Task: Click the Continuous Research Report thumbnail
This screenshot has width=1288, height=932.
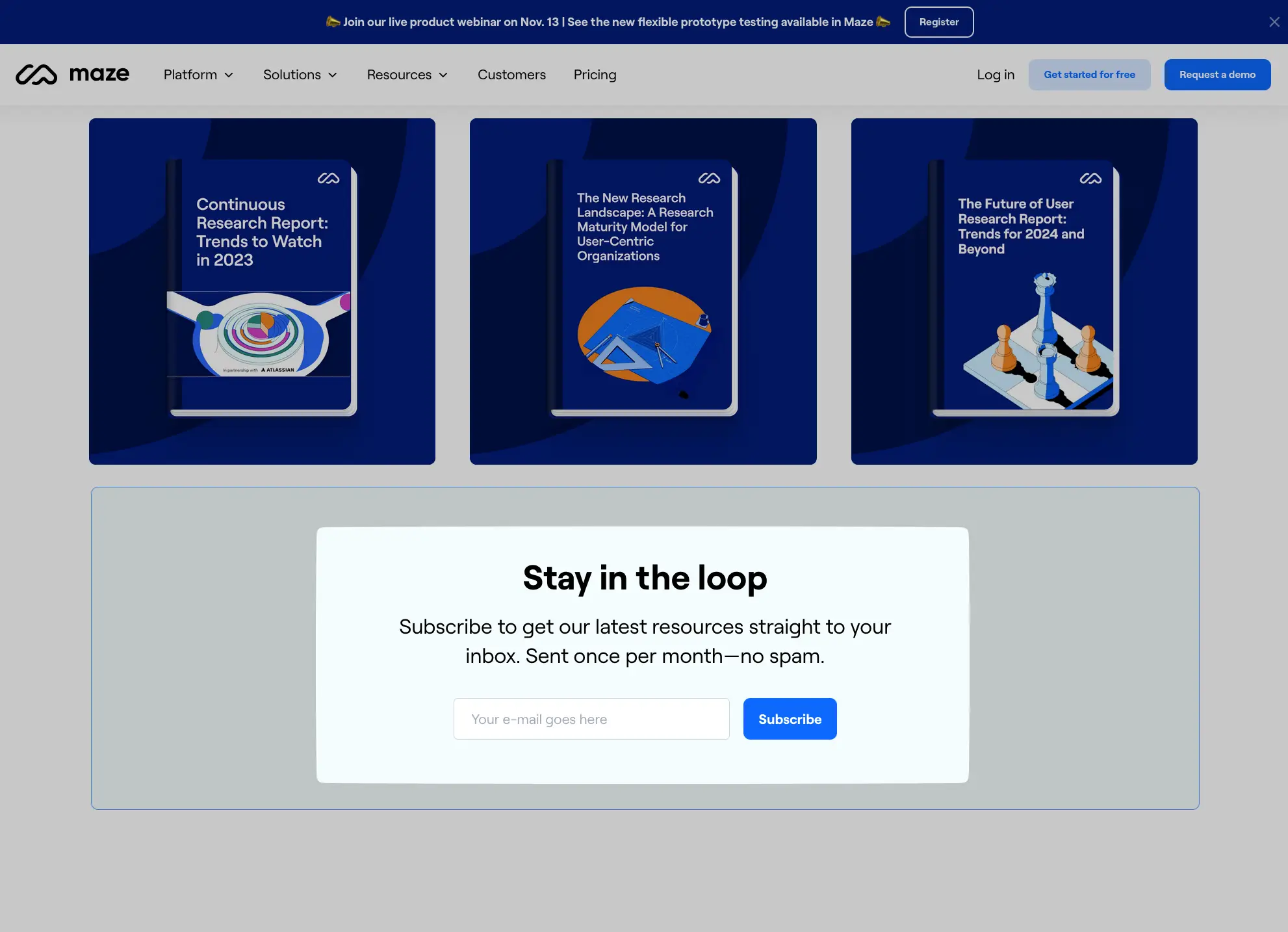Action: 262,291
